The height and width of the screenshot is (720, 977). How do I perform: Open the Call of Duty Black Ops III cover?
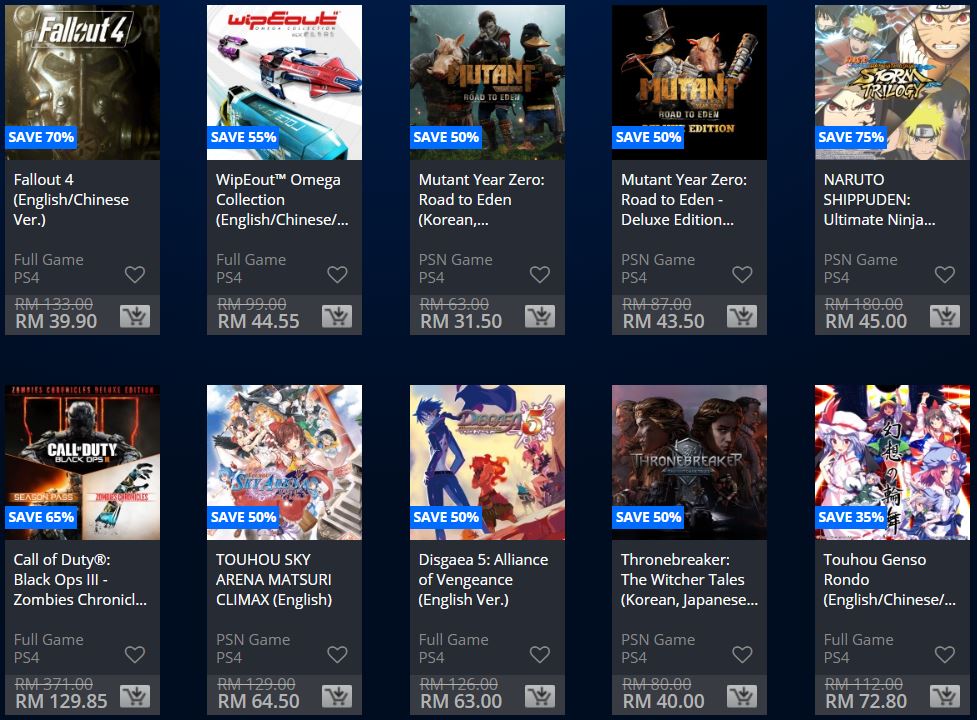pos(82,462)
